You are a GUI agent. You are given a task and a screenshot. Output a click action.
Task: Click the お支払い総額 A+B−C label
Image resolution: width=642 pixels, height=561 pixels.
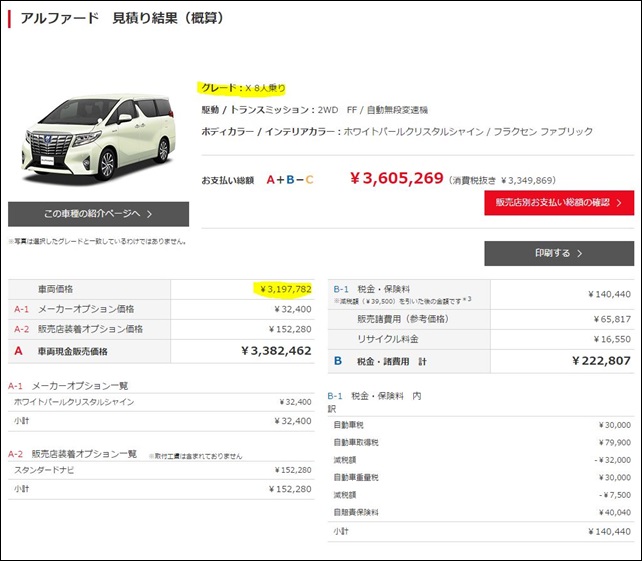coord(257,180)
